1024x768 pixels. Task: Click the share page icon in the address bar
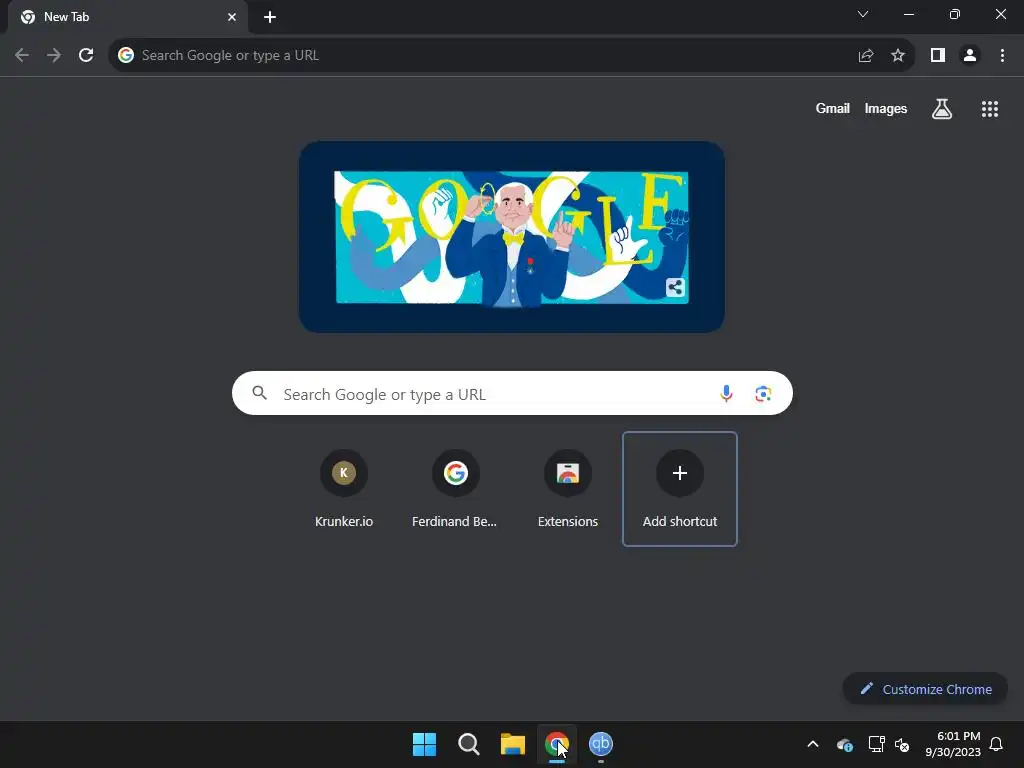[866, 56]
